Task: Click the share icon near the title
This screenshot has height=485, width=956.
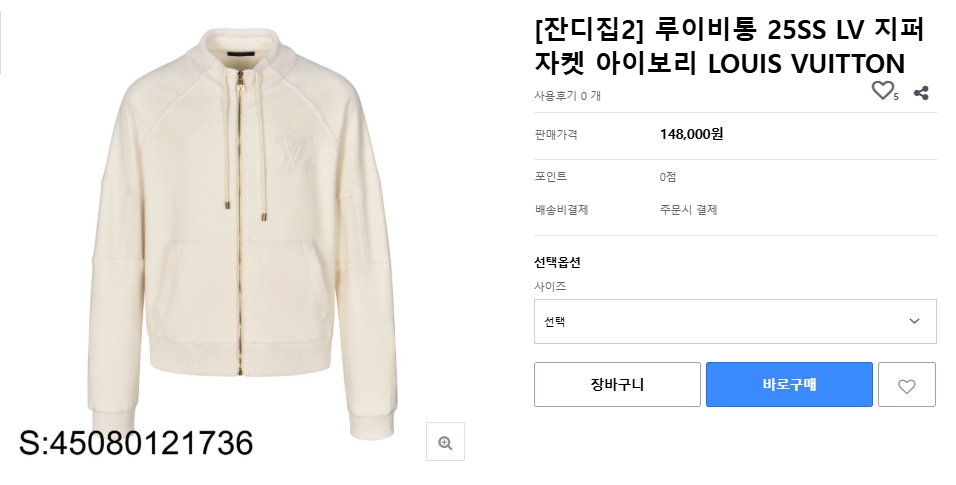Action: [922, 93]
